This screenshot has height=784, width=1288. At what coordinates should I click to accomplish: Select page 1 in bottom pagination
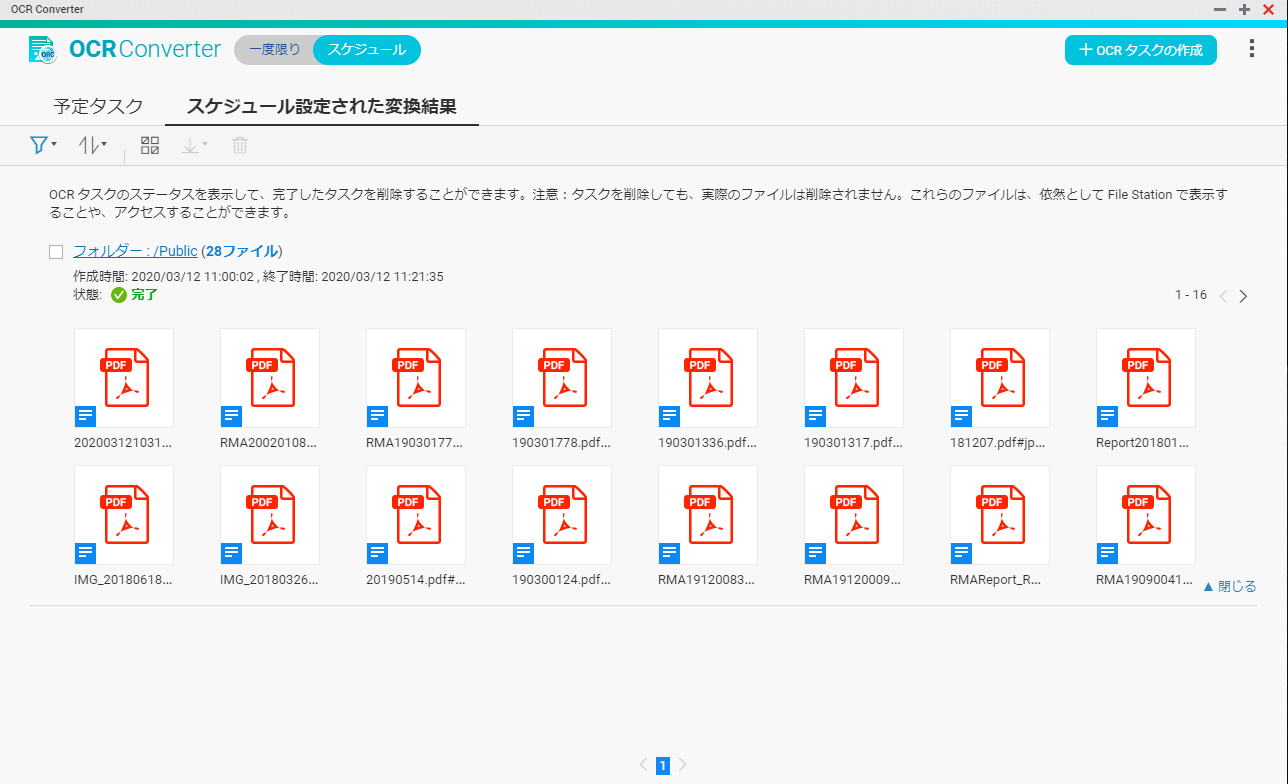(662, 766)
